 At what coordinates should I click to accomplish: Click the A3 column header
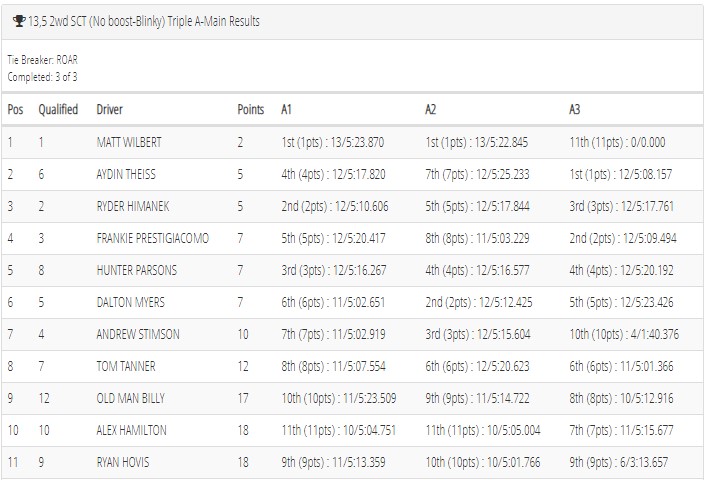point(574,109)
